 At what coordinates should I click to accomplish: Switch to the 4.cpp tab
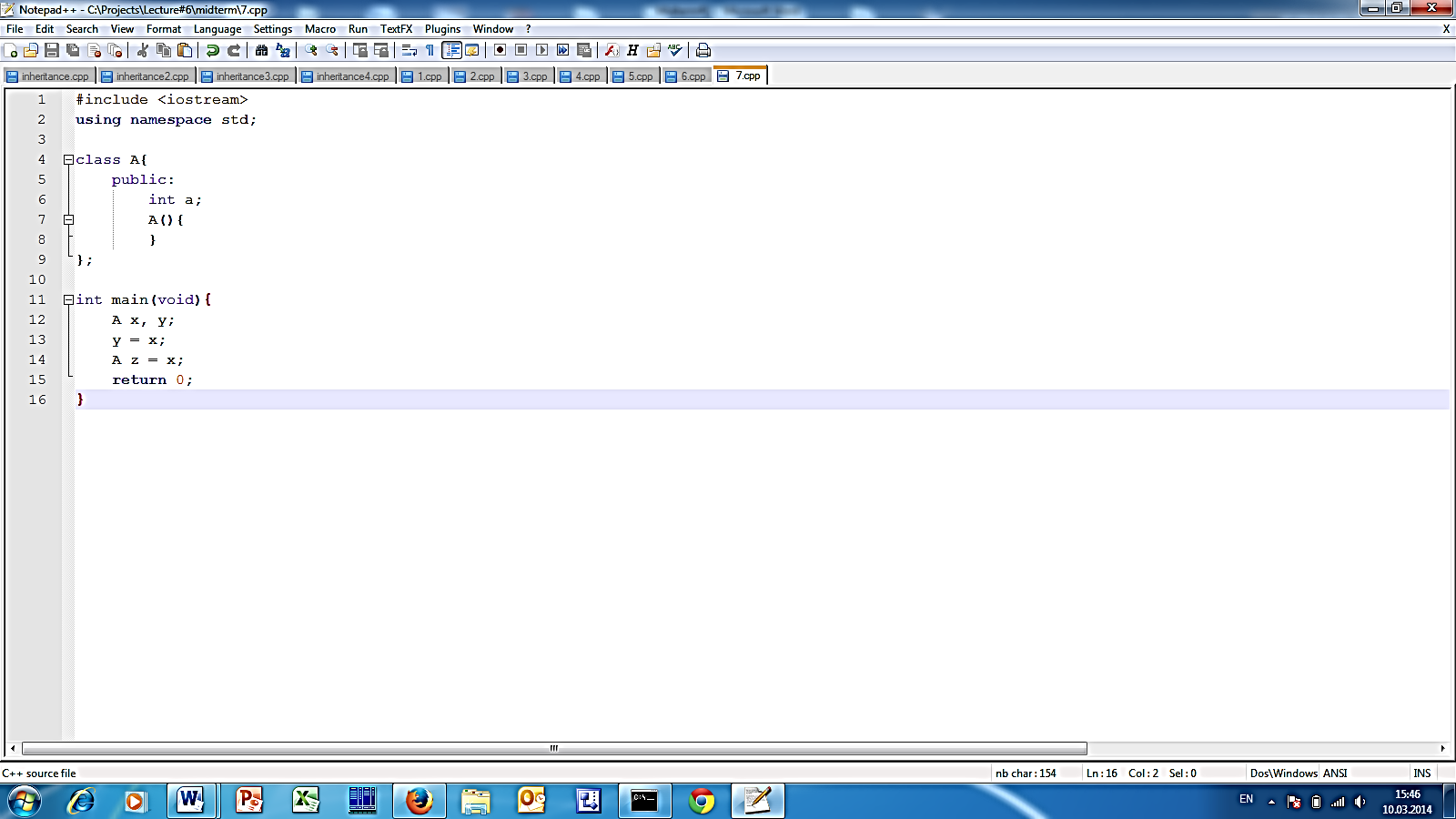pyautogui.click(x=581, y=76)
